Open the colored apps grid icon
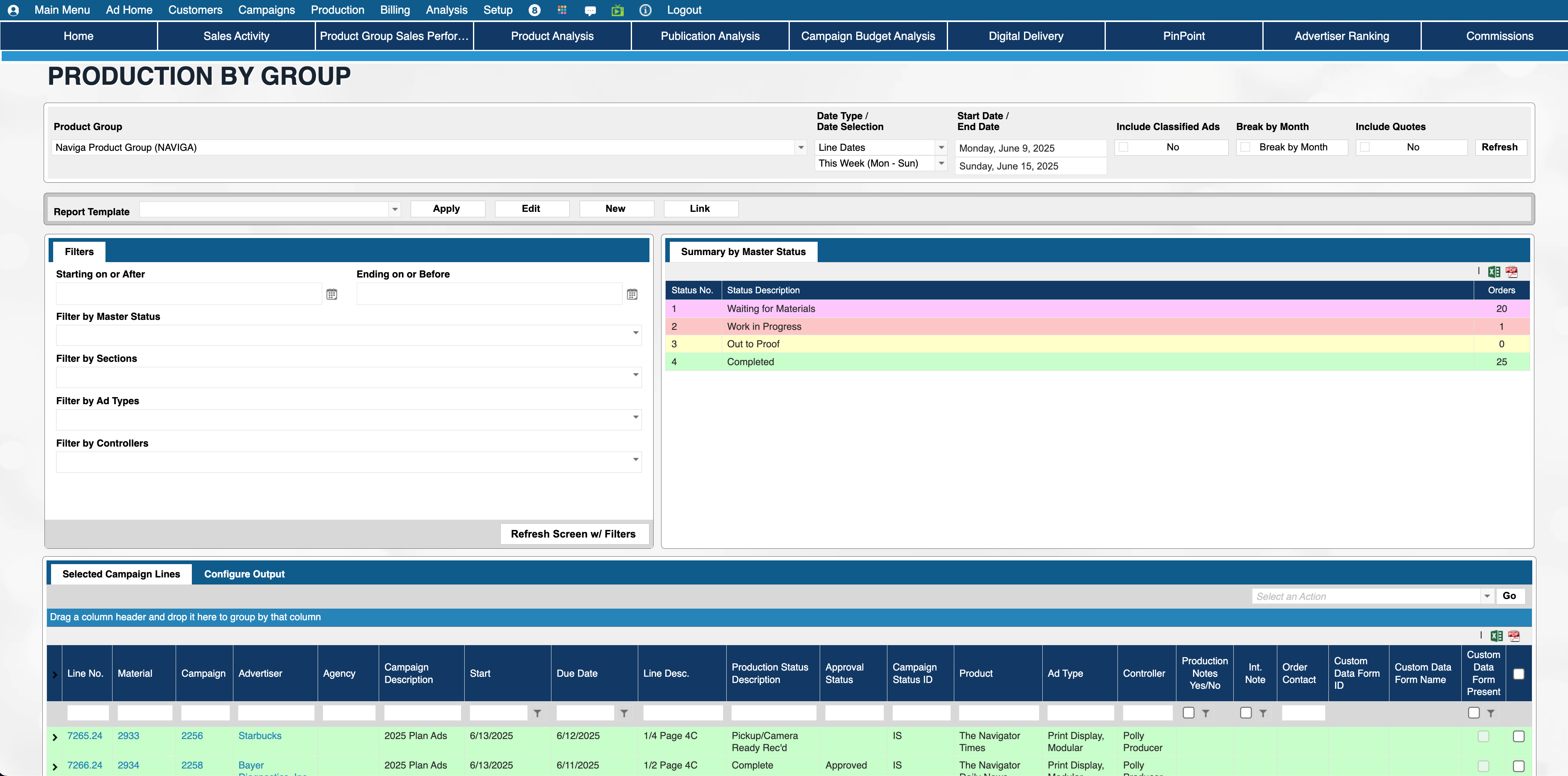 tap(562, 10)
